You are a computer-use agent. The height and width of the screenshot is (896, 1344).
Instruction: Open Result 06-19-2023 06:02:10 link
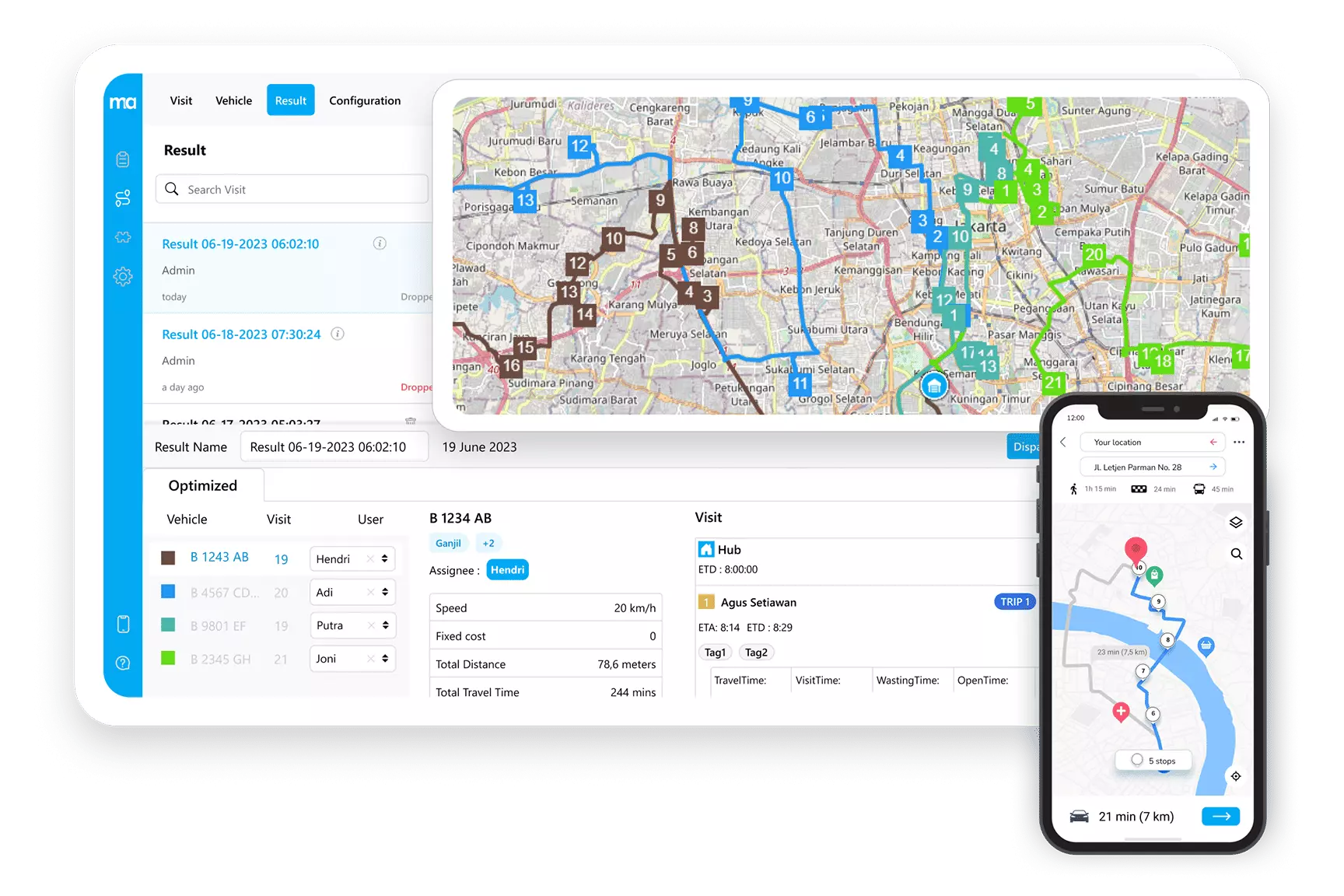[x=240, y=244]
